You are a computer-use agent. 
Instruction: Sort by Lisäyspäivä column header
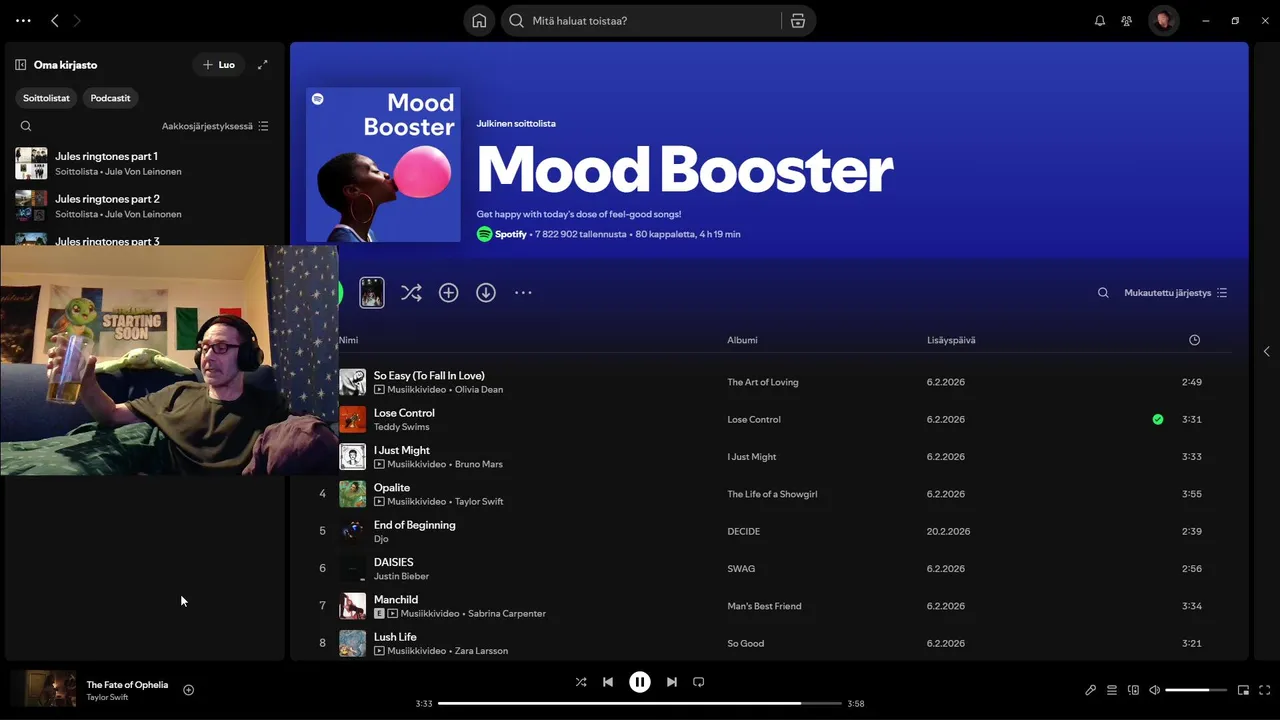(951, 340)
